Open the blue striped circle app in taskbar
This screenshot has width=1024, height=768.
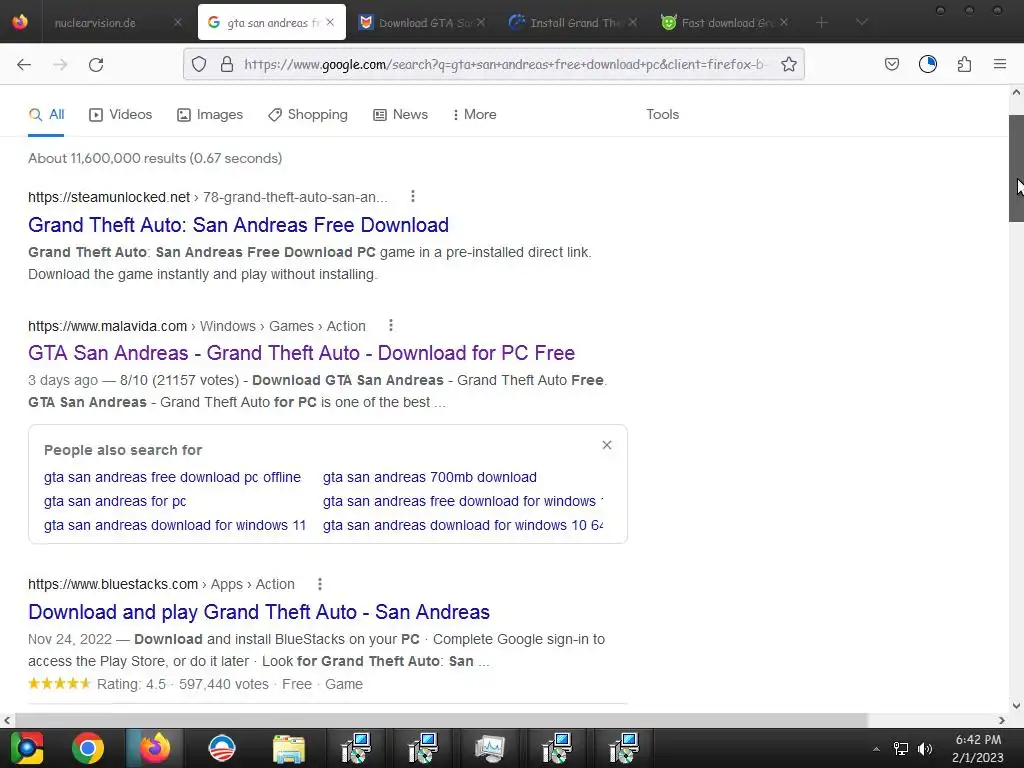tap(221, 748)
